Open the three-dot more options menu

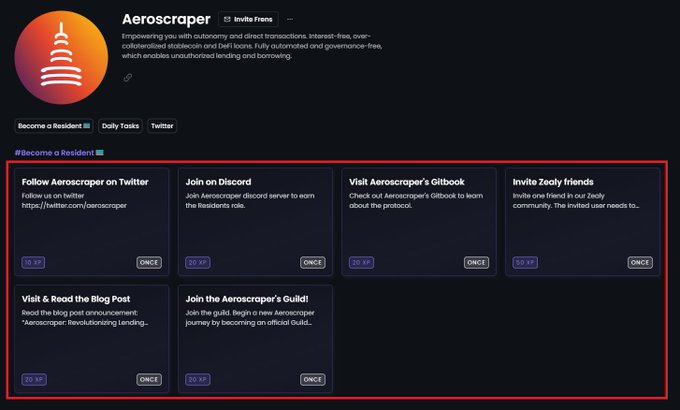pyautogui.click(x=290, y=20)
